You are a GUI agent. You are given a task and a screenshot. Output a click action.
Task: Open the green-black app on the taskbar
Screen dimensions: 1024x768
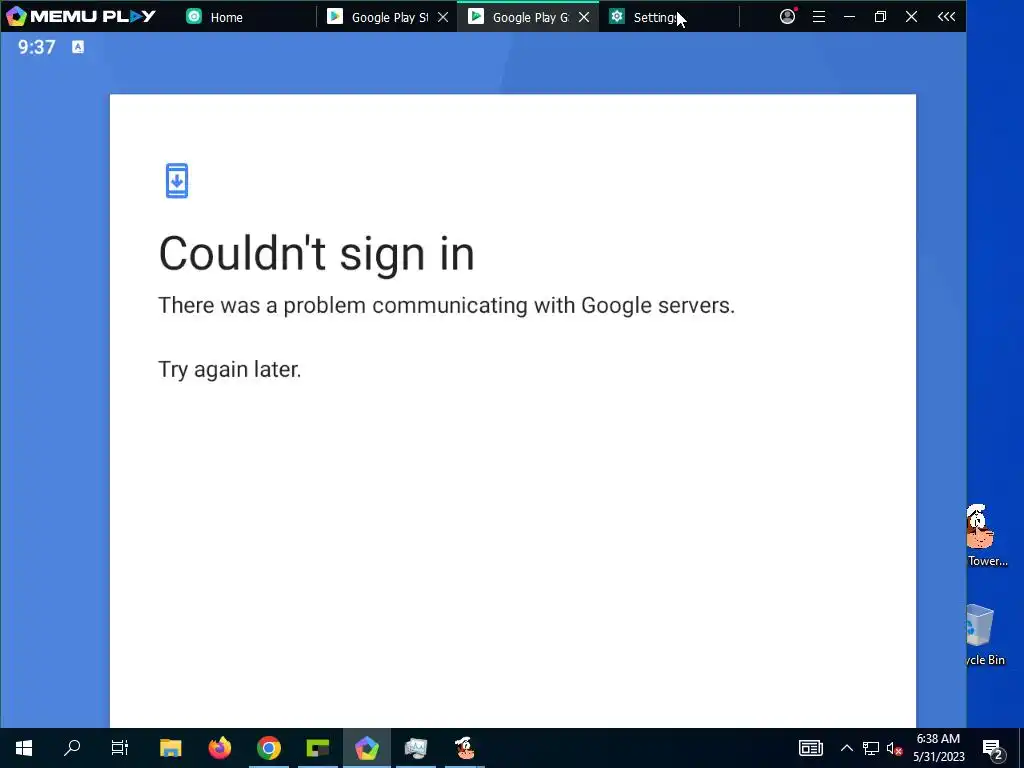click(318, 748)
